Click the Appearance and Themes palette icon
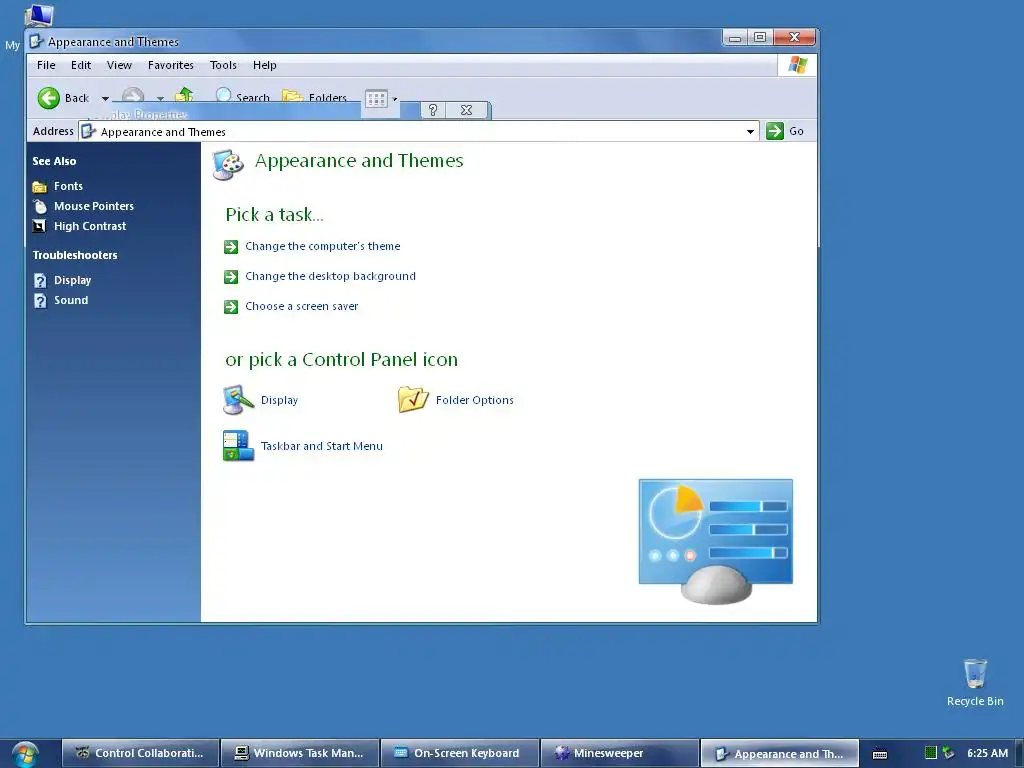The image size is (1024, 768). (x=228, y=164)
